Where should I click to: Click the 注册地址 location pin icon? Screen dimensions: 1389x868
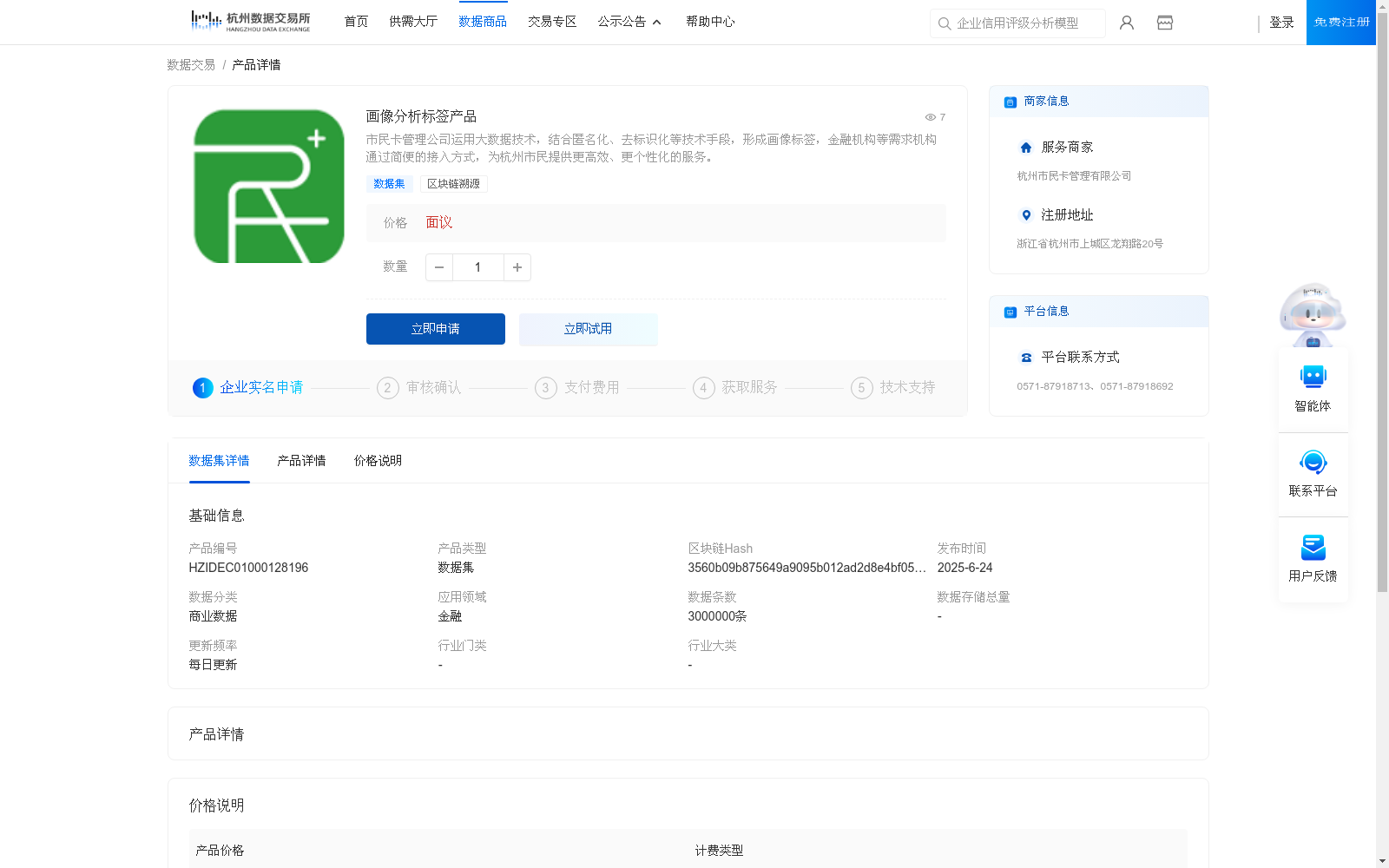coord(1026,215)
